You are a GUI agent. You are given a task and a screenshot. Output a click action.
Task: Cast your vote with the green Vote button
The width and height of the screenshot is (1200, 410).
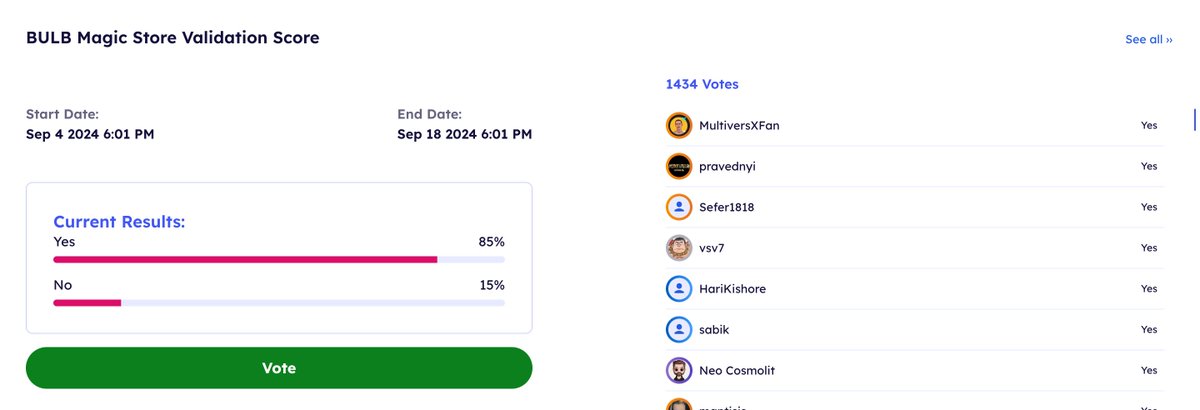click(x=279, y=368)
